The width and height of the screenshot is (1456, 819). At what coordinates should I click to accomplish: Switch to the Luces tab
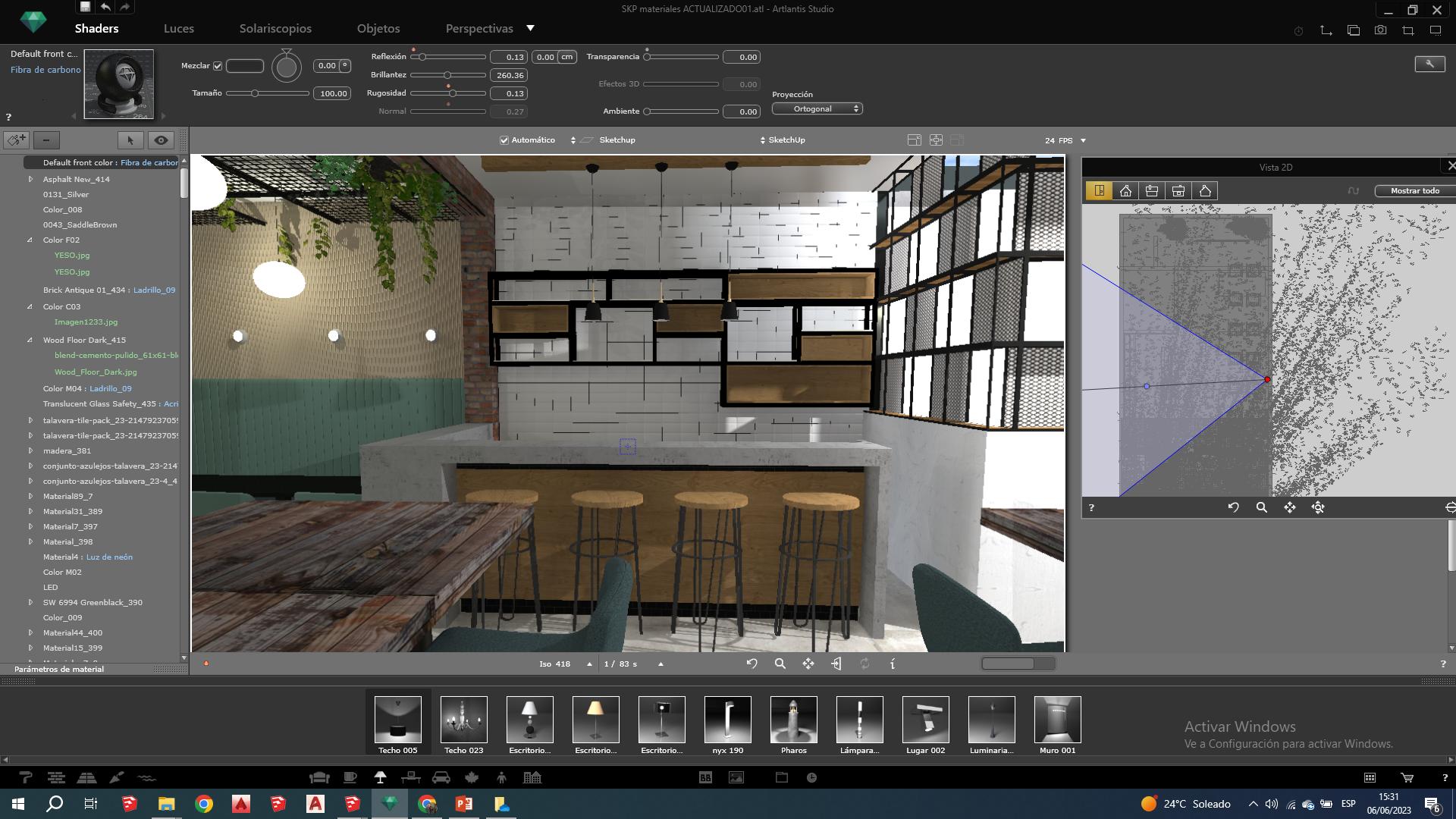(178, 29)
